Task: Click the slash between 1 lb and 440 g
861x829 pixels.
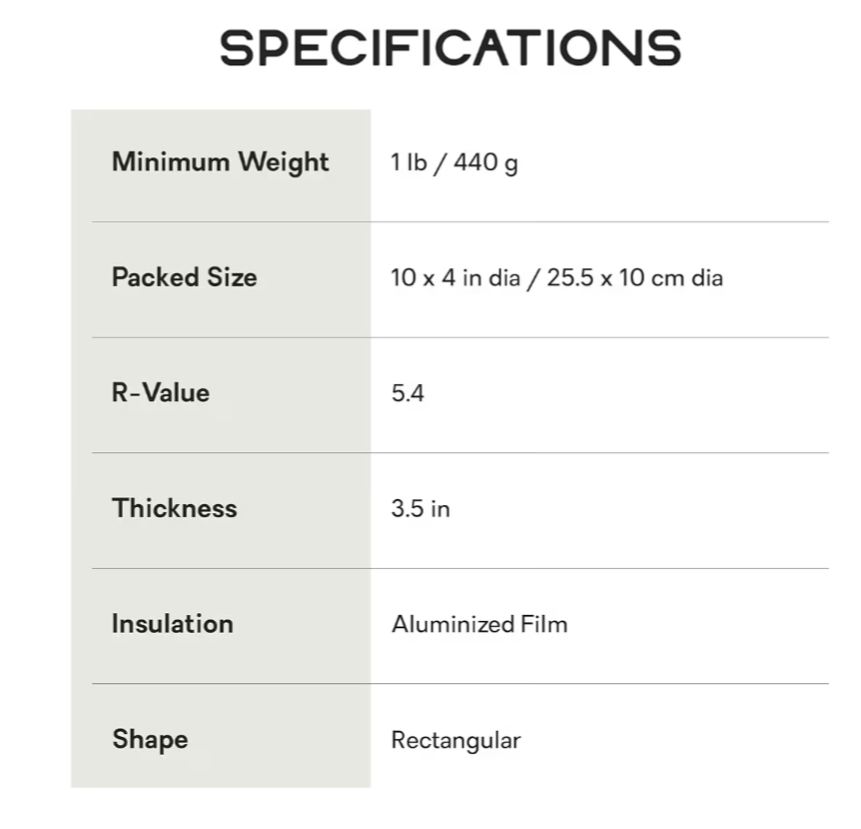Action: [x=440, y=163]
